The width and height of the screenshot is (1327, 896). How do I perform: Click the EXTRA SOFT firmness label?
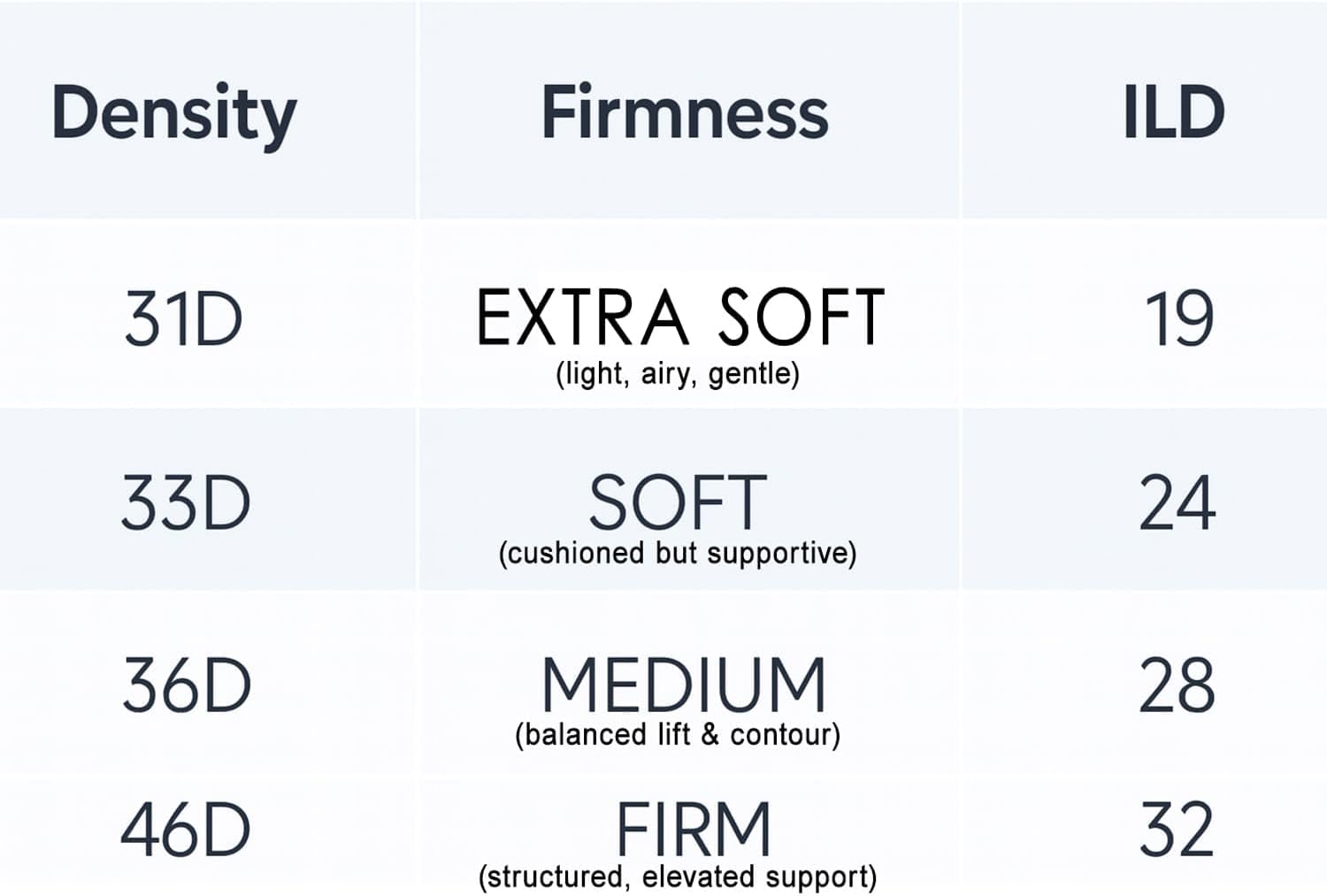[x=680, y=318]
